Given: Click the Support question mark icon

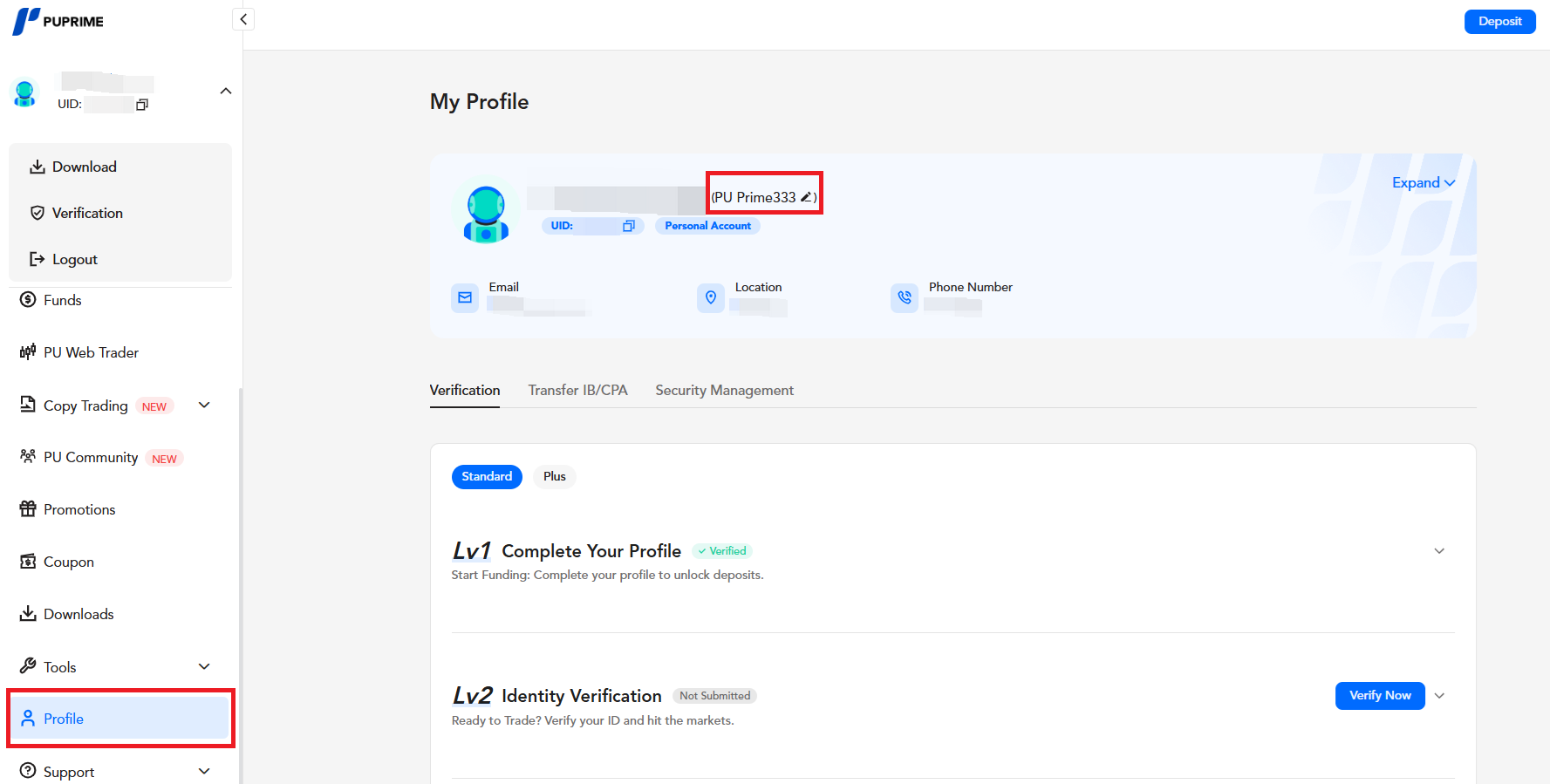Looking at the screenshot, I should pos(28,771).
